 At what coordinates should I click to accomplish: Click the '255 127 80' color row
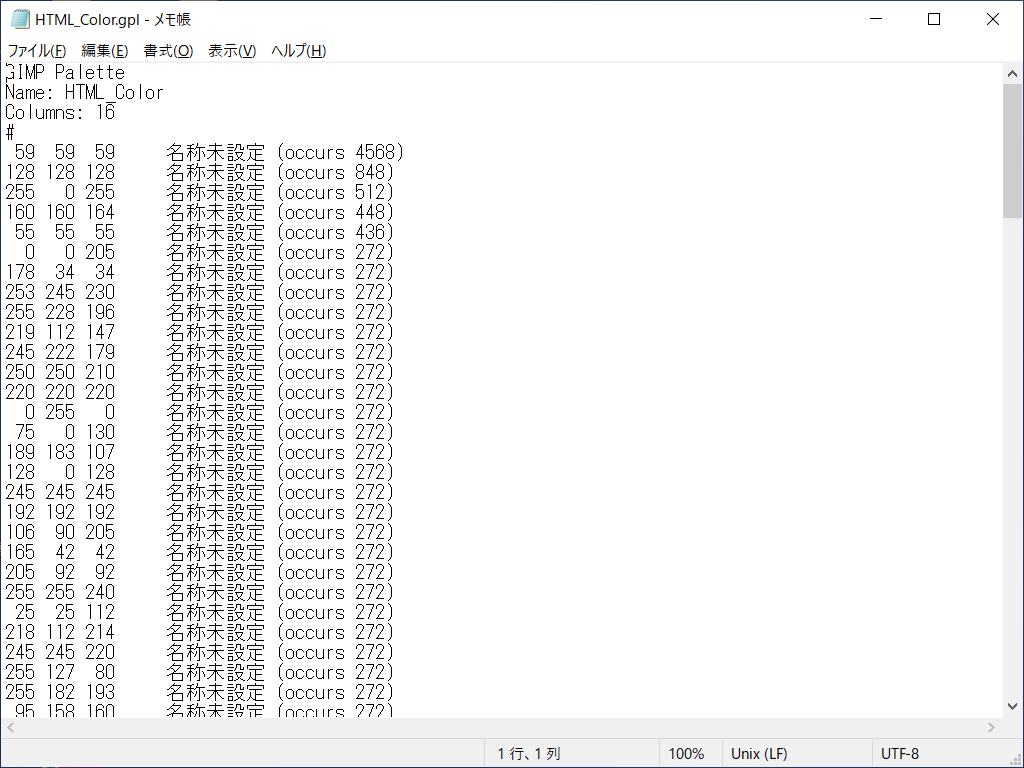tap(200, 673)
